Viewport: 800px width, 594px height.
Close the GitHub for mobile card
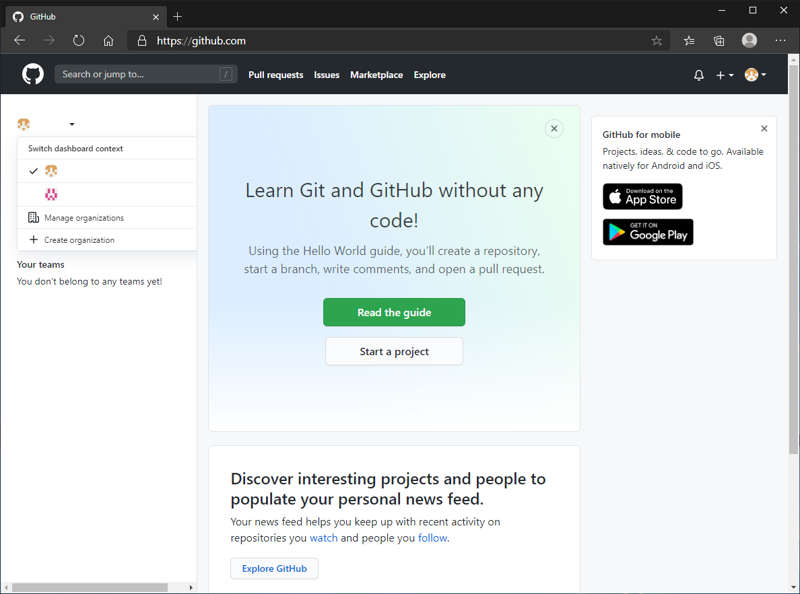pos(764,128)
